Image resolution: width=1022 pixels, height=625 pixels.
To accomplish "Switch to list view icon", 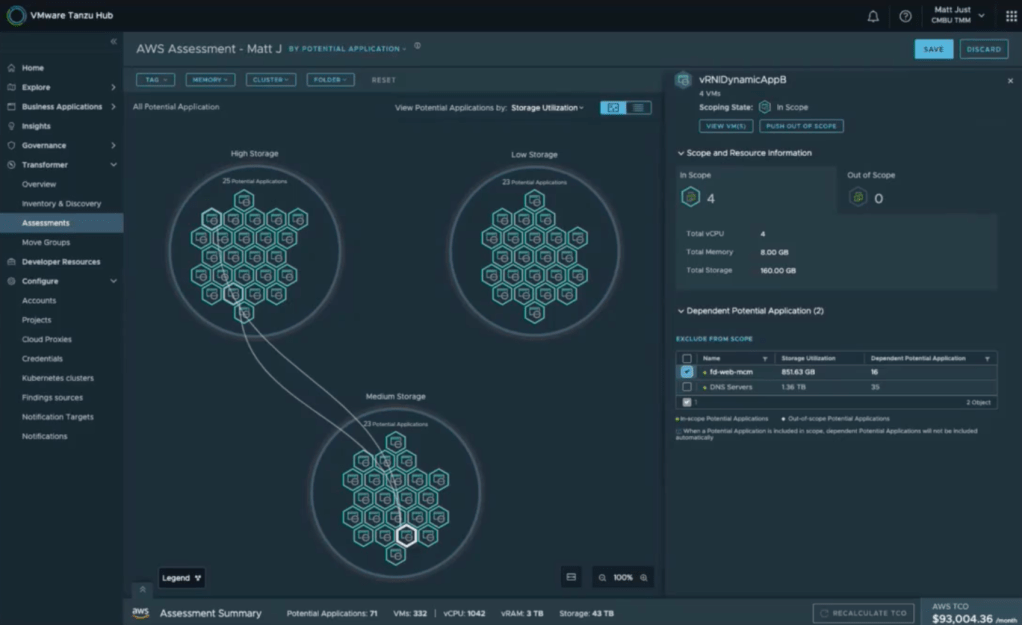I will [638, 107].
